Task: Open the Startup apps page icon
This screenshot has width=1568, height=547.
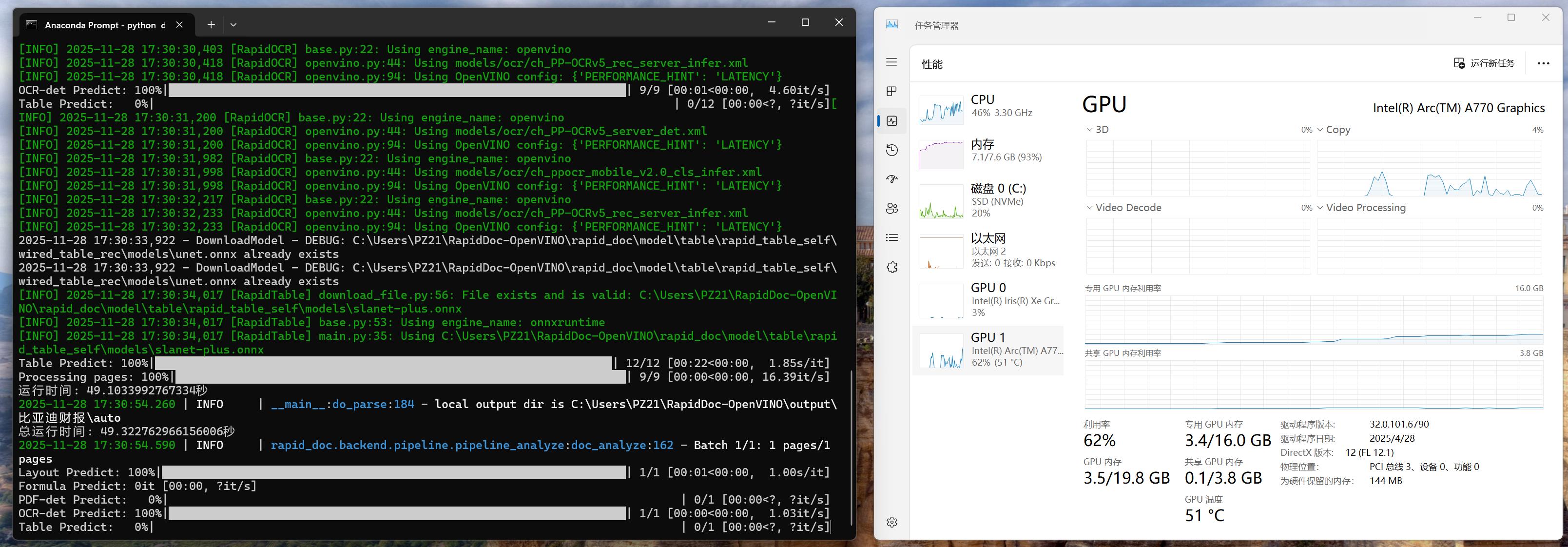Action: click(892, 179)
